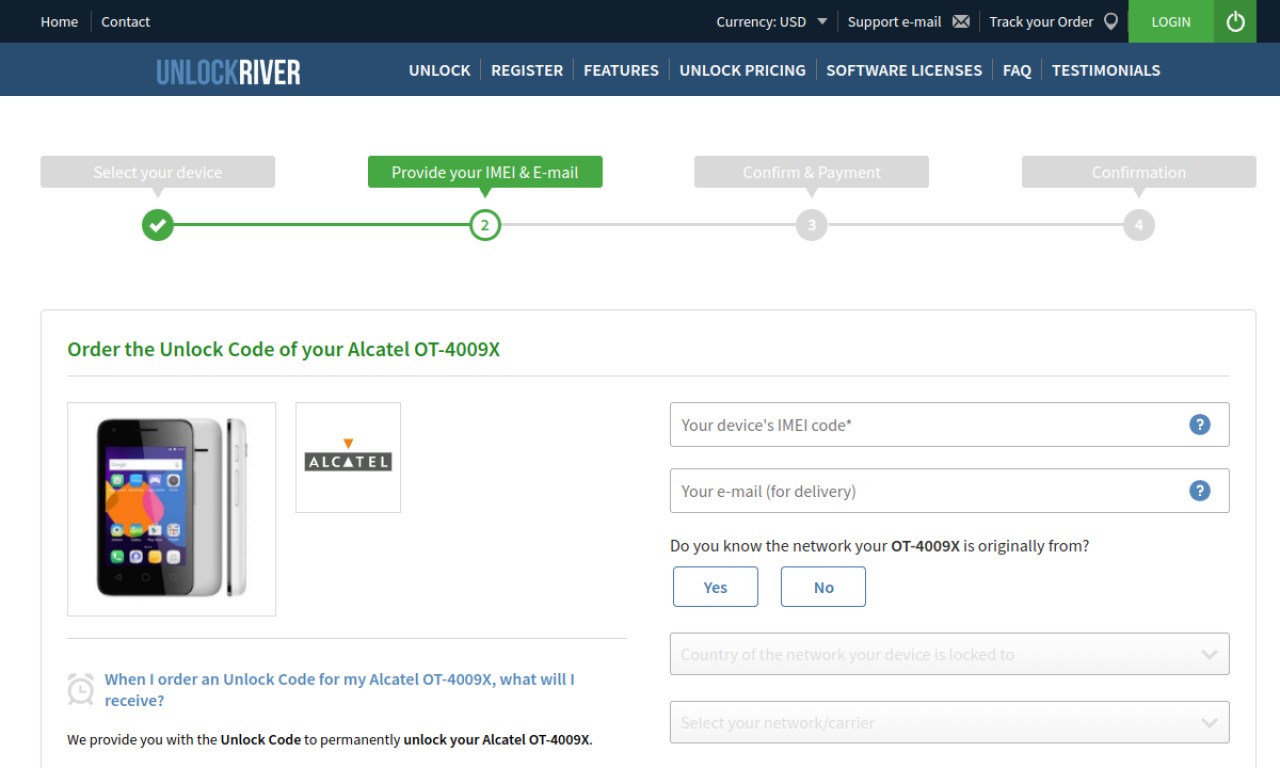Expand the Select your network/carrier dropdown
1280x768 pixels.
949,722
